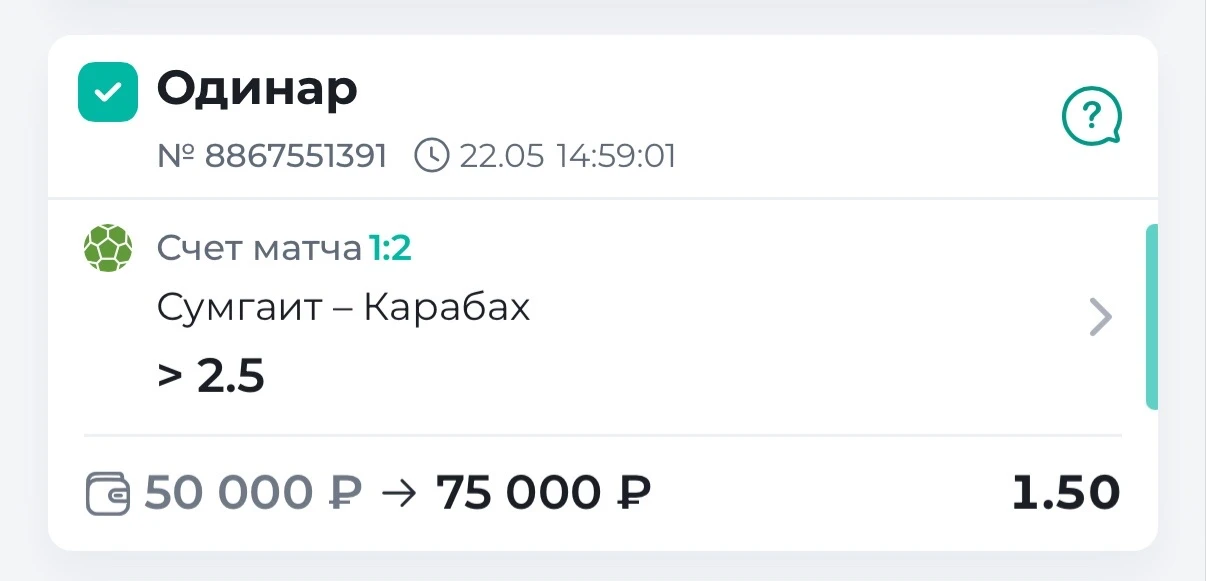Open the help chat question mark icon
This screenshot has height=581, width=1206.
pyautogui.click(x=1091, y=119)
